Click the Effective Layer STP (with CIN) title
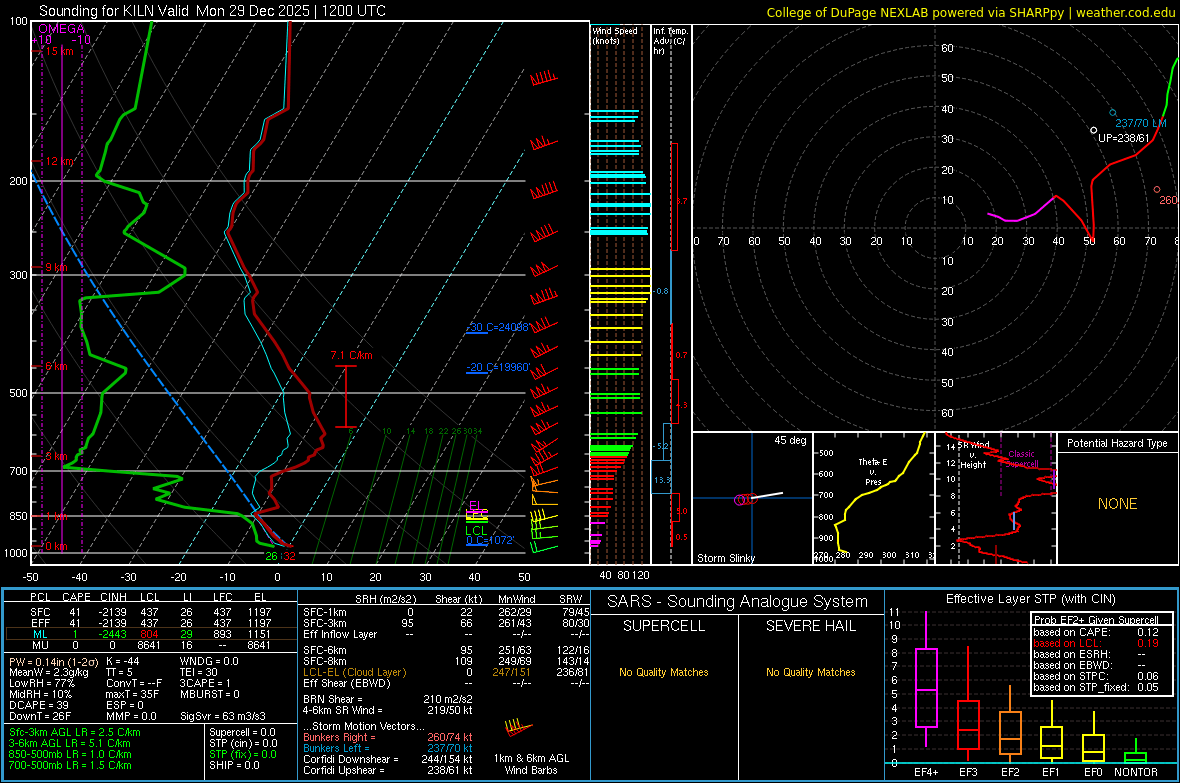 tap(1030, 599)
